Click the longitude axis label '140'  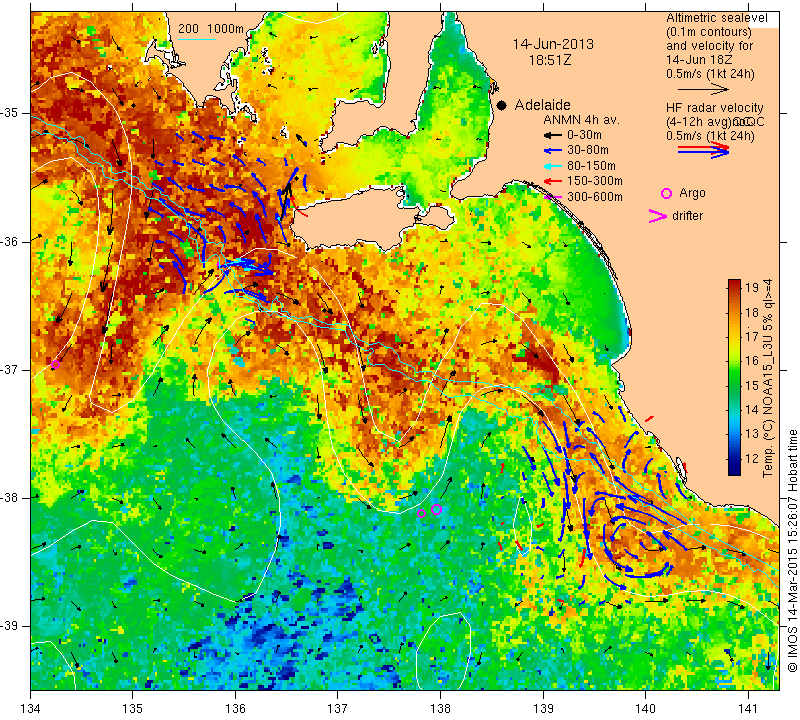pyautogui.click(x=645, y=709)
